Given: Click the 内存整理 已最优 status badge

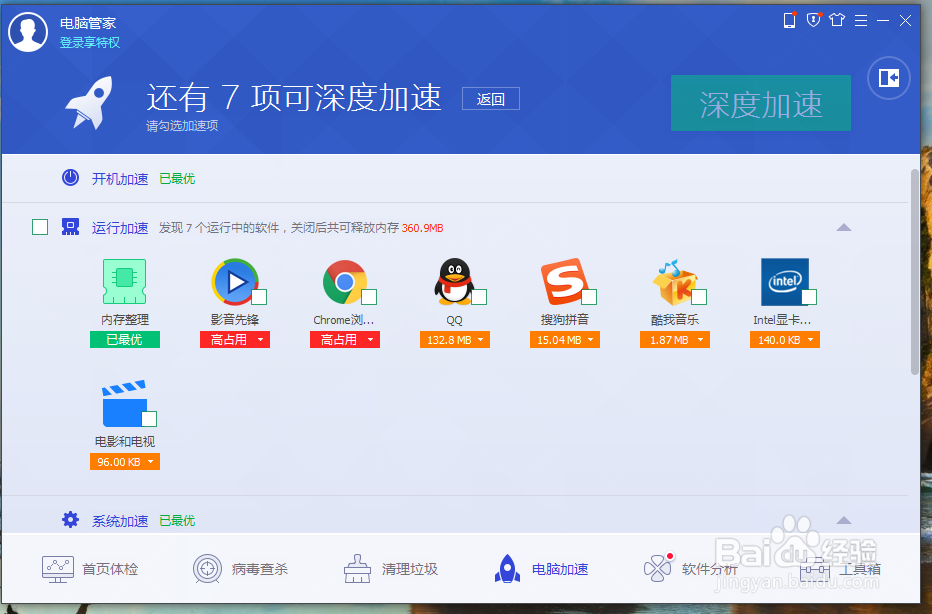Looking at the screenshot, I should click(x=125, y=339).
